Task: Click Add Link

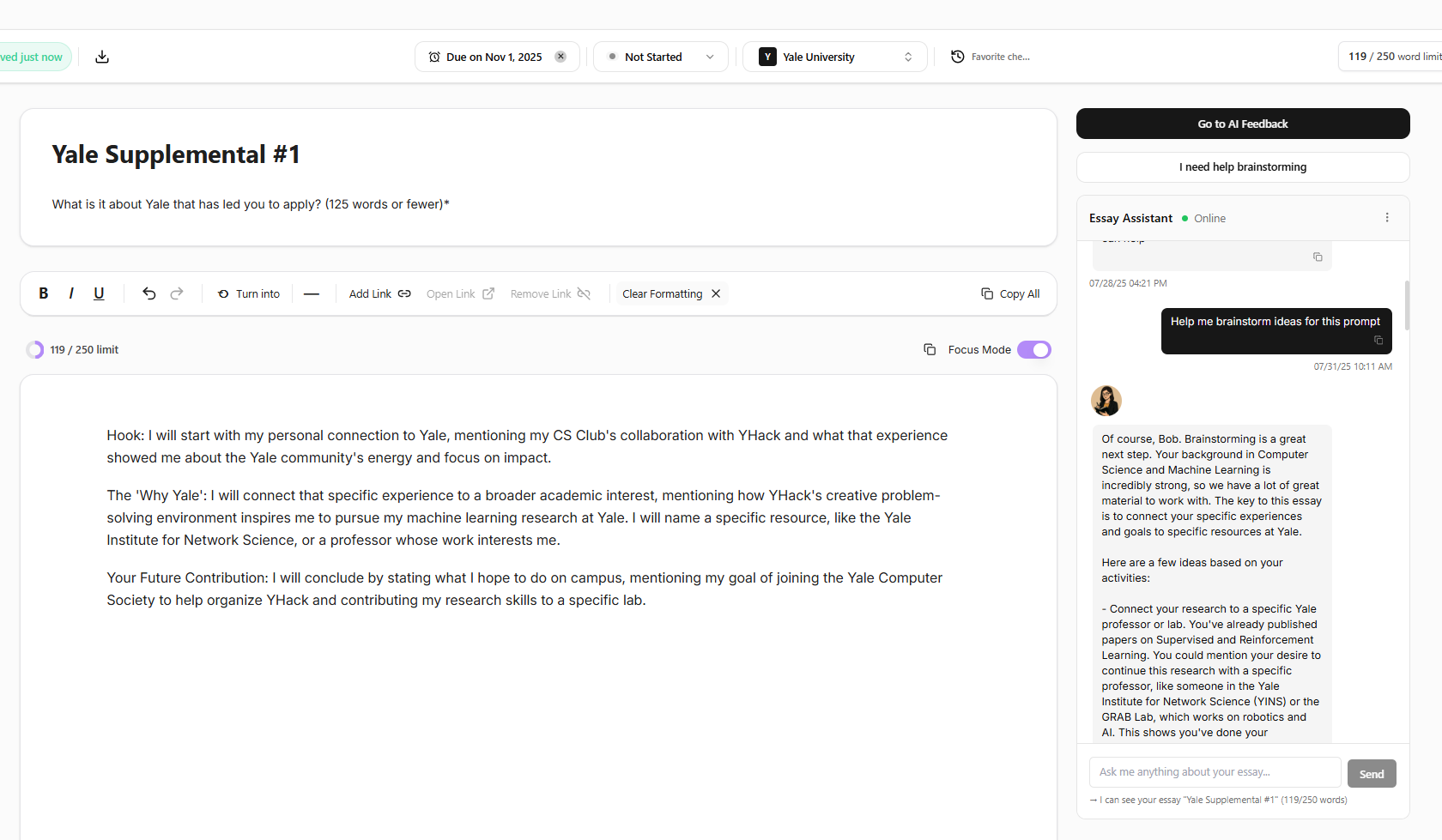Action: click(x=380, y=293)
